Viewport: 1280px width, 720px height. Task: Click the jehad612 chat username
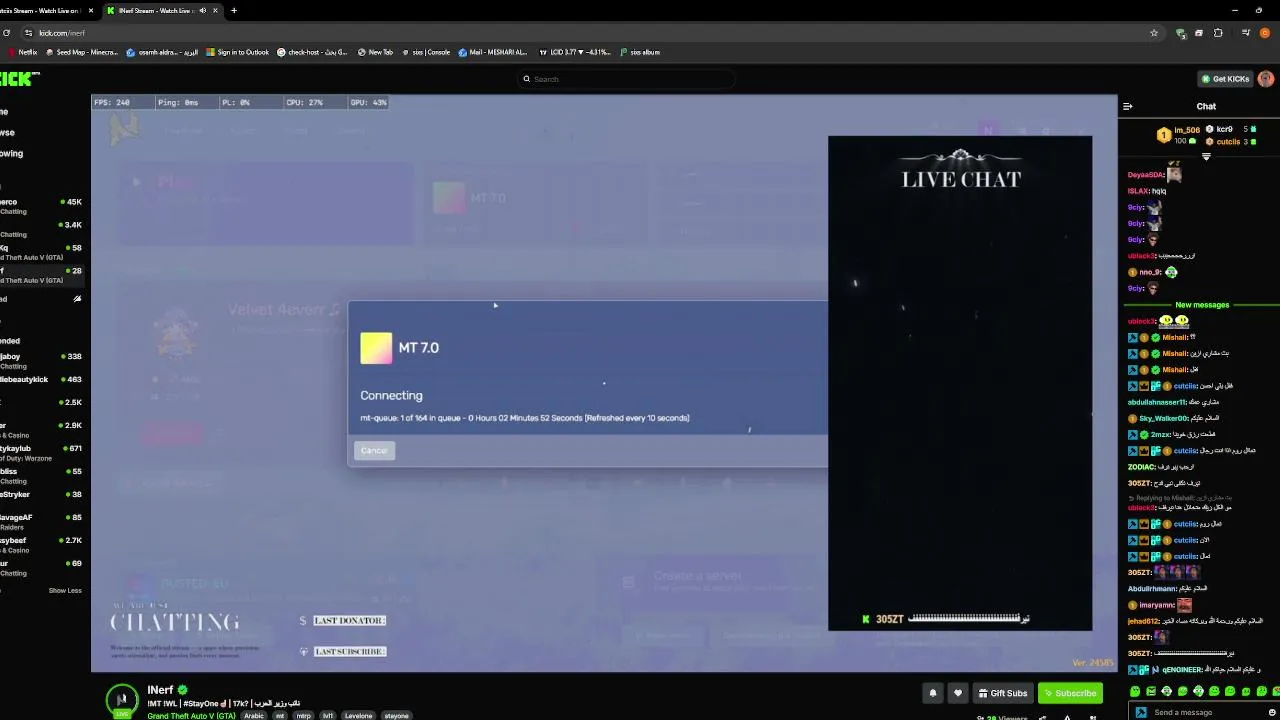click(x=1143, y=621)
